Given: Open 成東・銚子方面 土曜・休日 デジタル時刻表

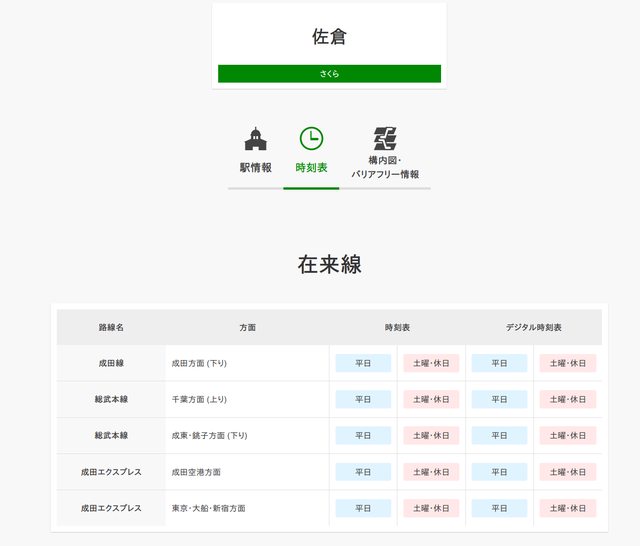Looking at the screenshot, I should click(x=567, y=436).
